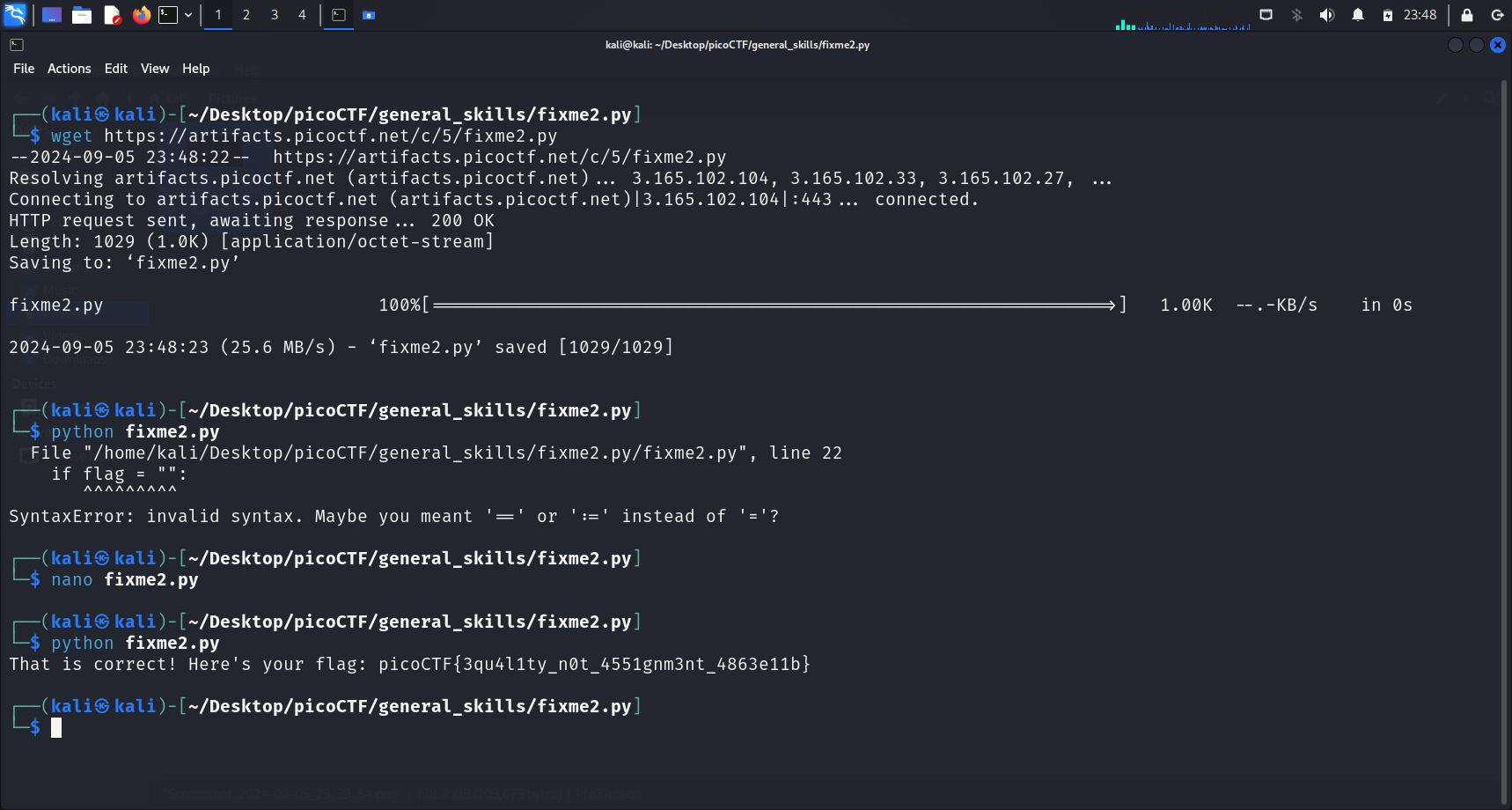Click the 23:48 clock
This screenshot has height=810, width=1512.
(x=1420, y=15)
